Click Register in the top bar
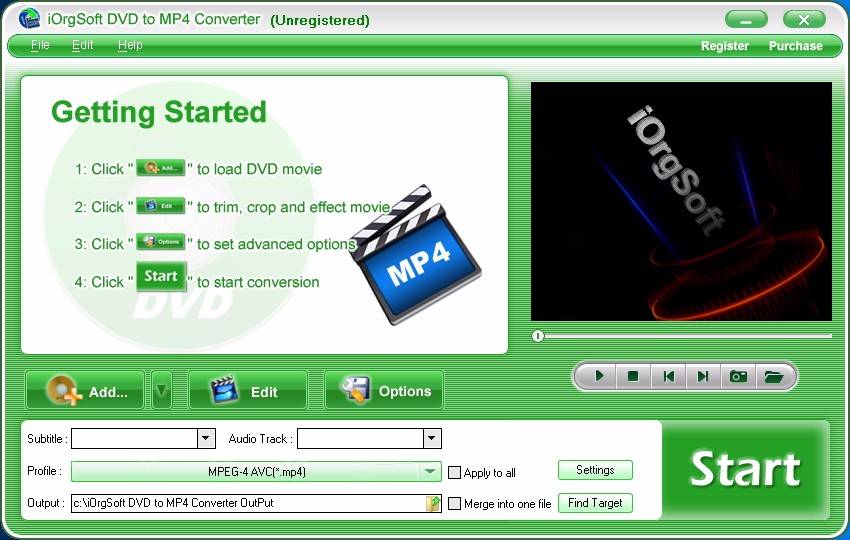The image size is (850, 540). [x=724, y=46]
